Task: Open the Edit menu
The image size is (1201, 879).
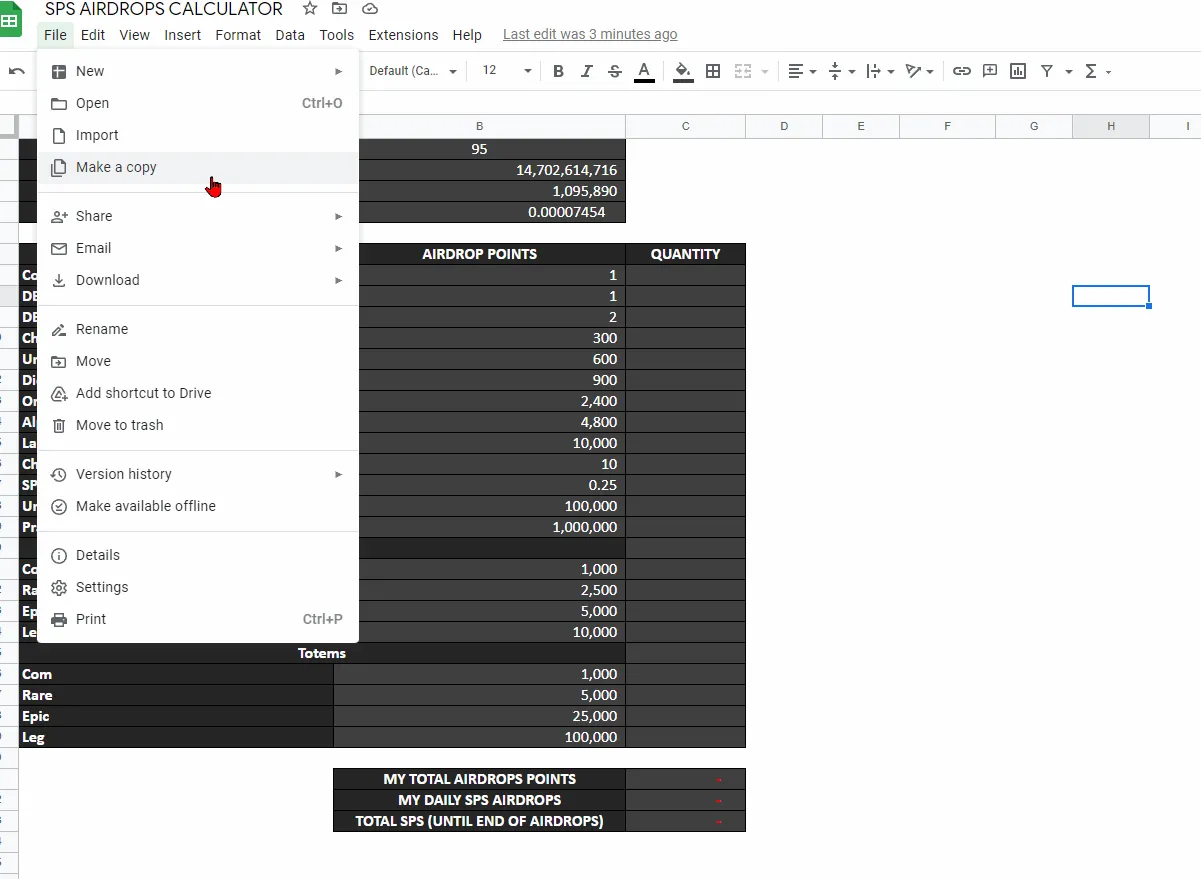Action: click(x=93, y=35)
